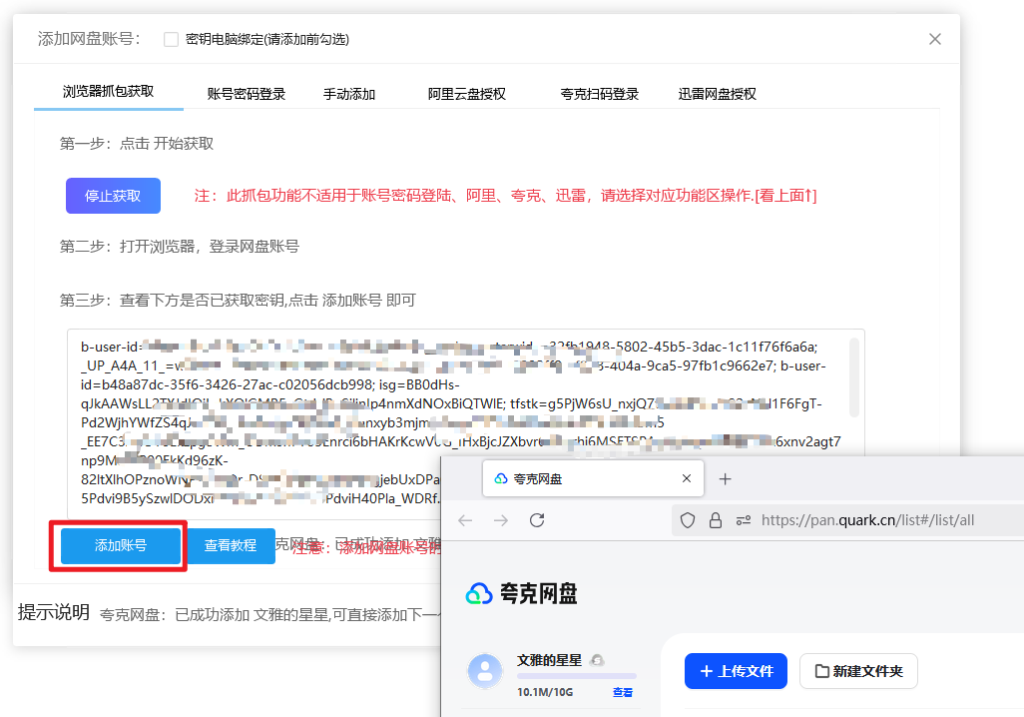This screenshot has height=717, width=1024.
Task: Click the 第一步：点击 开始获取 text
Action: [x=136, y=144]
